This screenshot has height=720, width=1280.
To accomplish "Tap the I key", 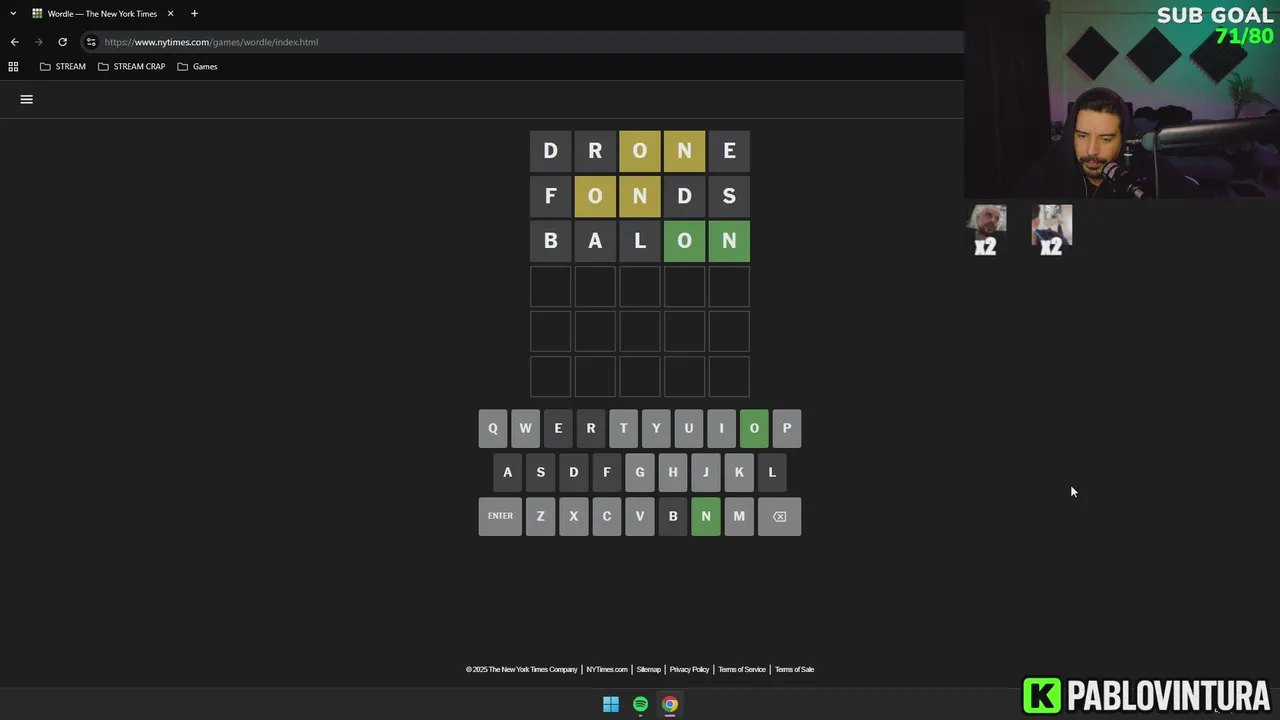I will (x=721, y=428).
